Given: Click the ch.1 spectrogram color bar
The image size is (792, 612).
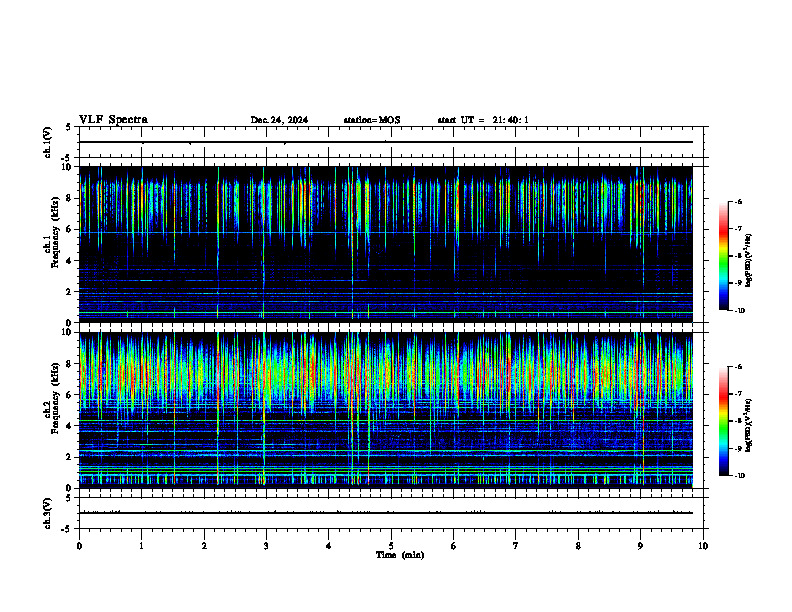Looking at the screenshot, I should click(x=723, y=256).
